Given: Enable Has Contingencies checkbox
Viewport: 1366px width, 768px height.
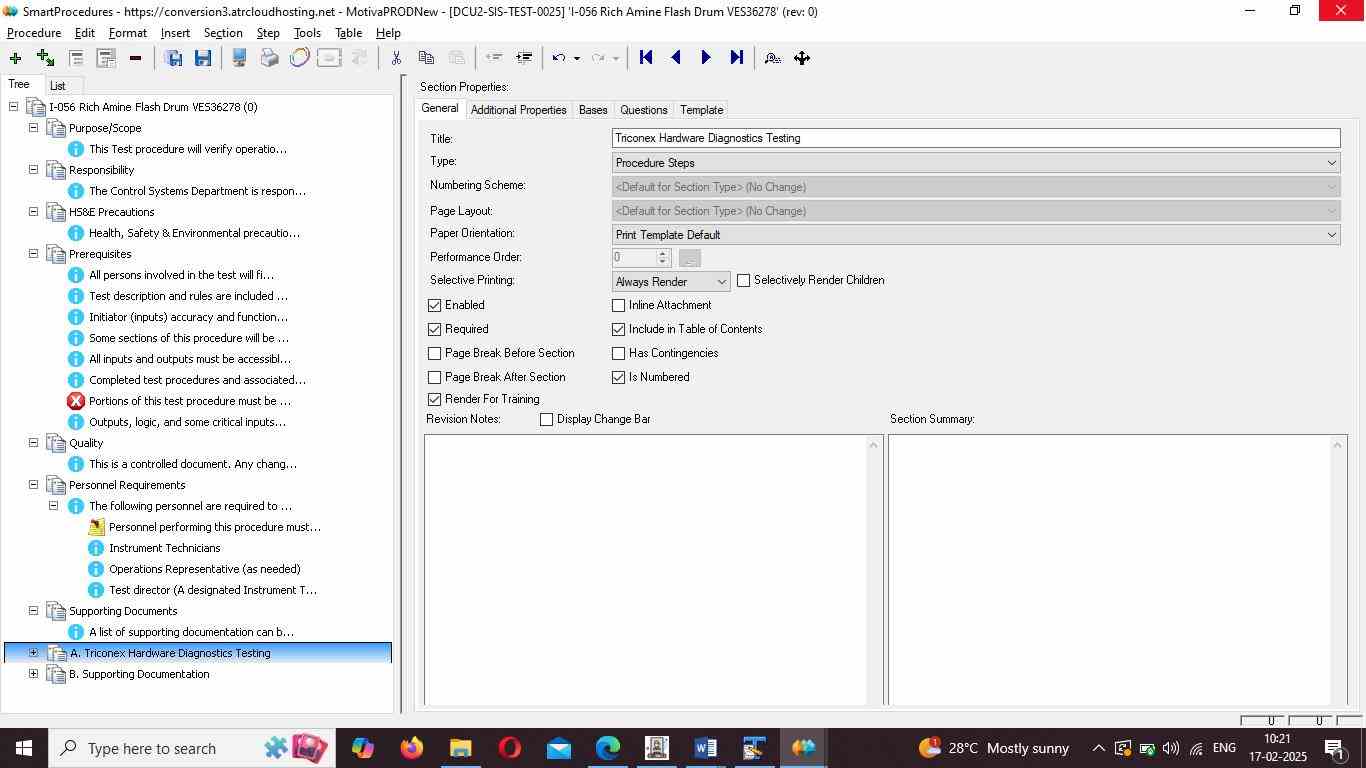Looking at the screenshot, I should (x=618, y=353).
